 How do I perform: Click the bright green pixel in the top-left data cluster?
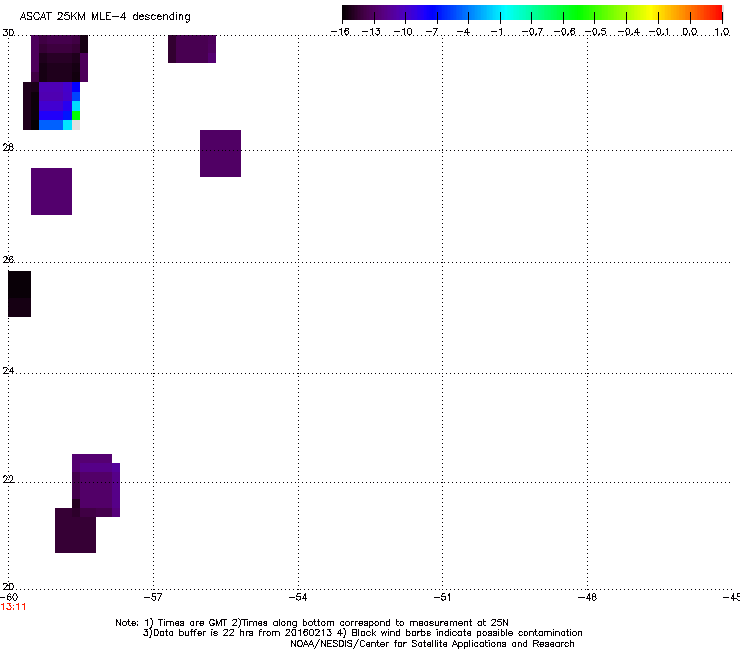click(x=76, y=115)
